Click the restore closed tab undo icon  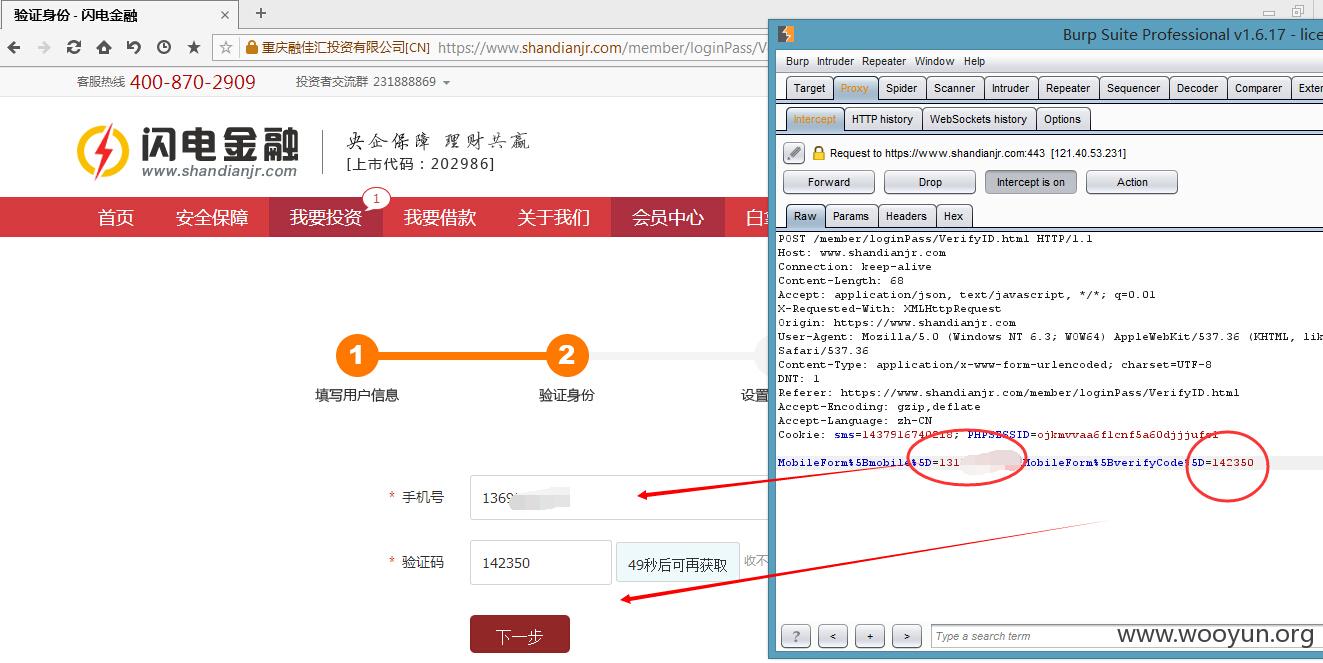coord(134,47)
